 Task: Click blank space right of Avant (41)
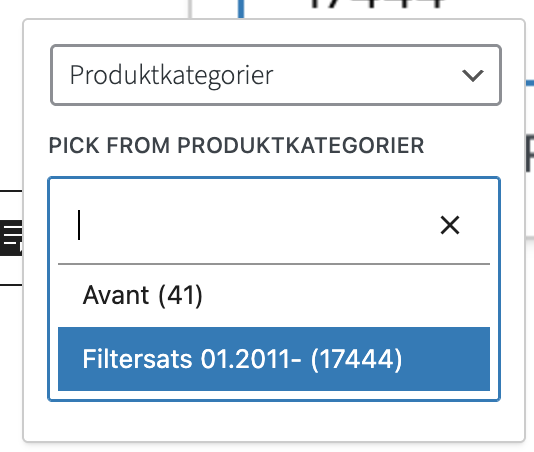346,295
